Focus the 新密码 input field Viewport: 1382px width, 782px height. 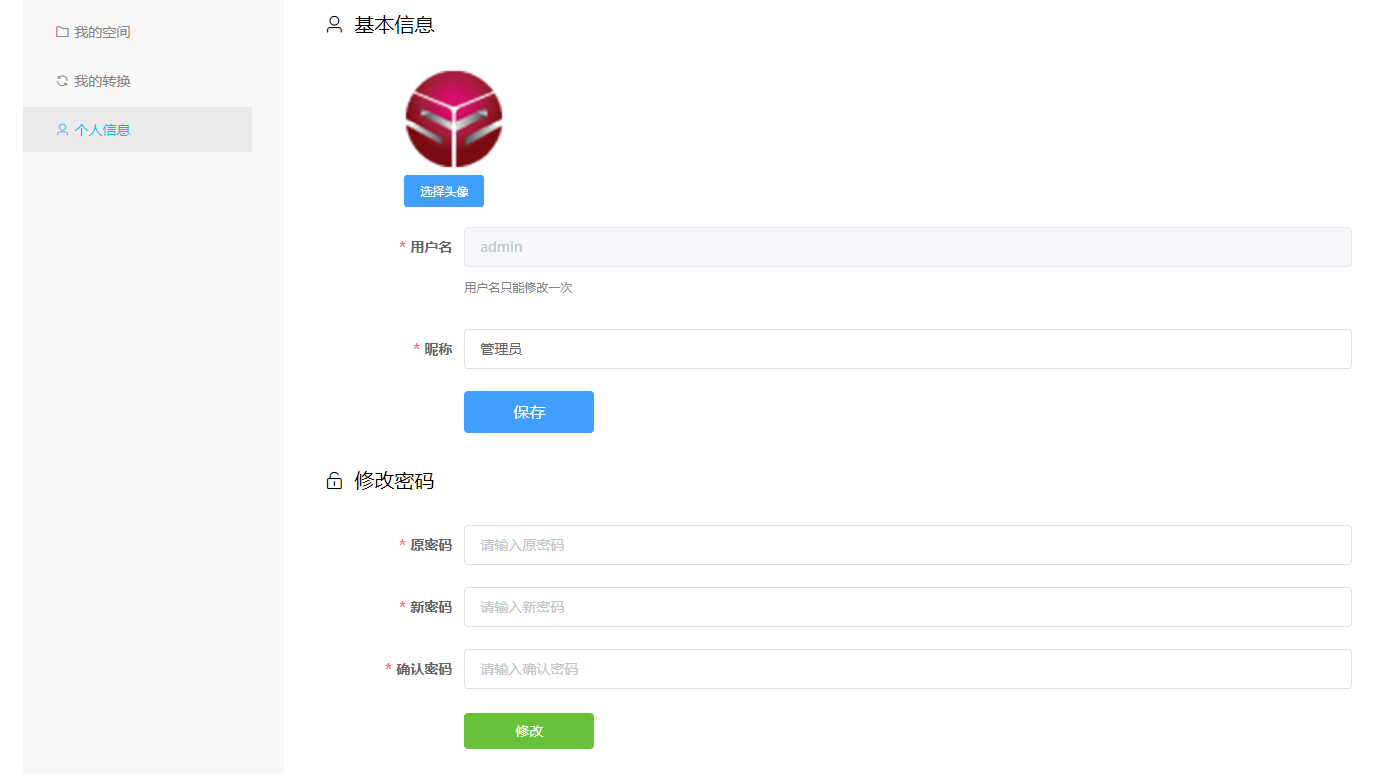[908, 607]
